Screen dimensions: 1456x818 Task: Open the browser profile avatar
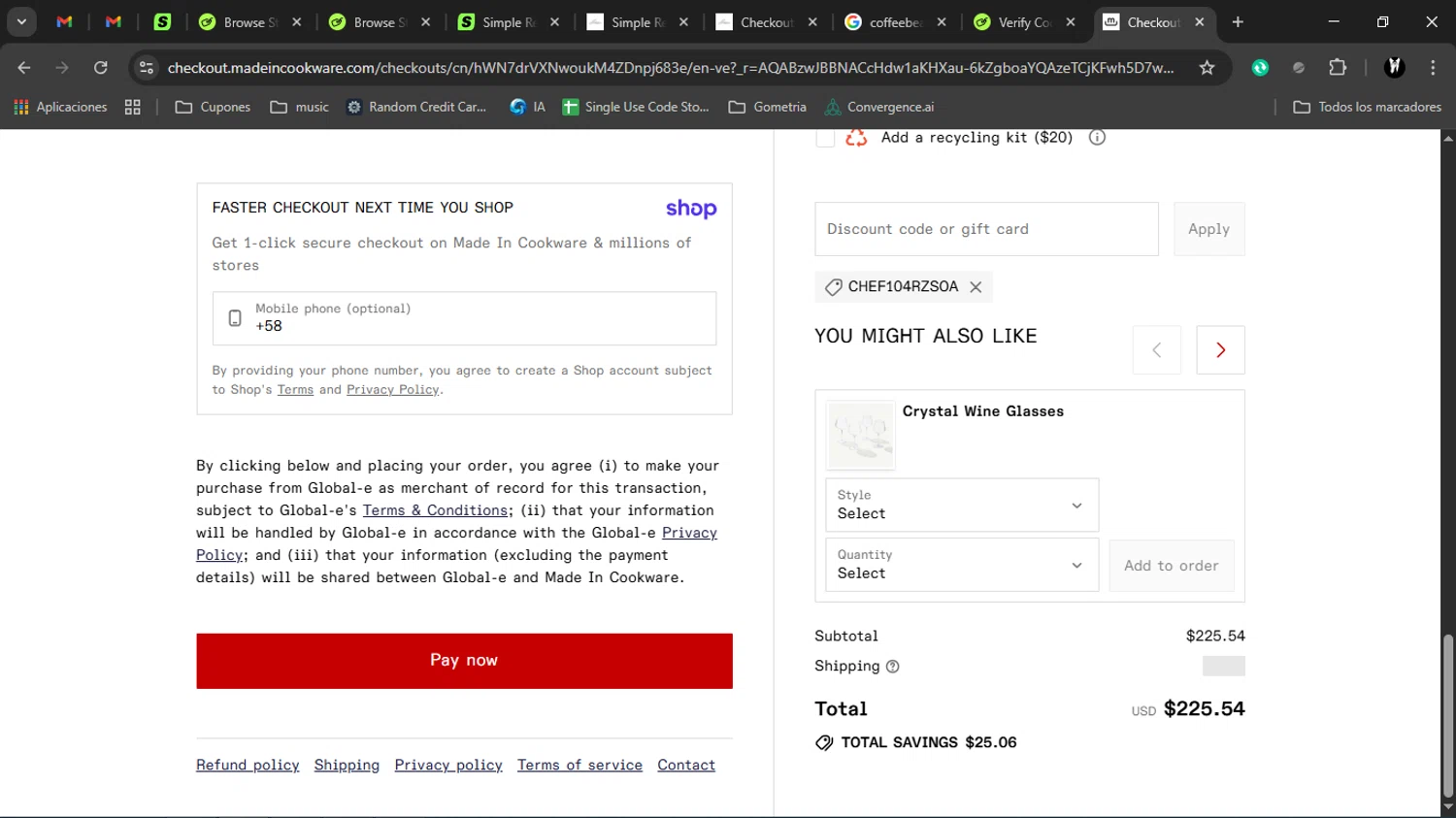[1395, 67]
